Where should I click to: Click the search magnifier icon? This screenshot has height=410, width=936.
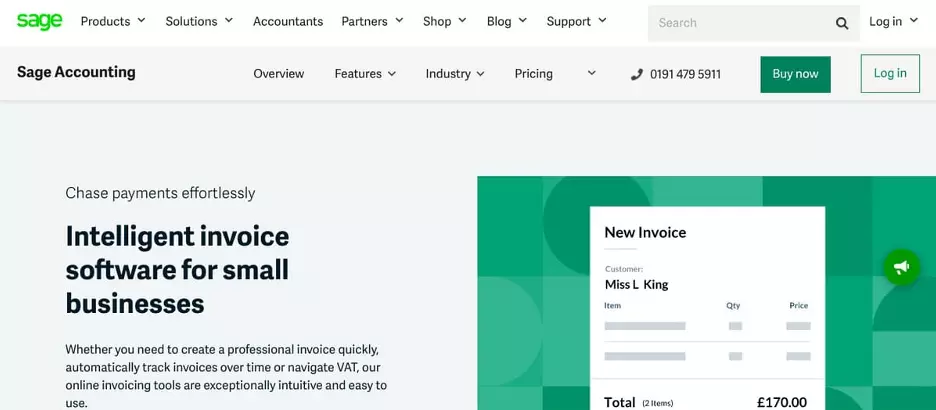click(842, 23)
